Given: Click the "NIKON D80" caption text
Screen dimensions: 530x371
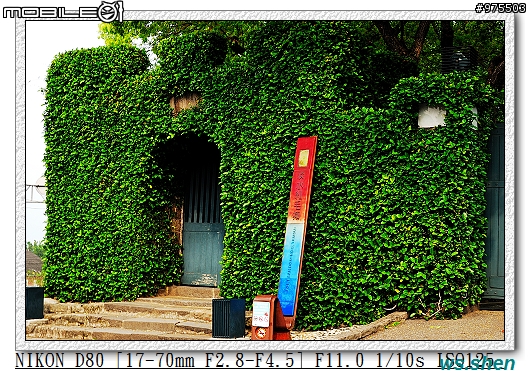Looking at the screenshot, I should click(x=60, y=360).
